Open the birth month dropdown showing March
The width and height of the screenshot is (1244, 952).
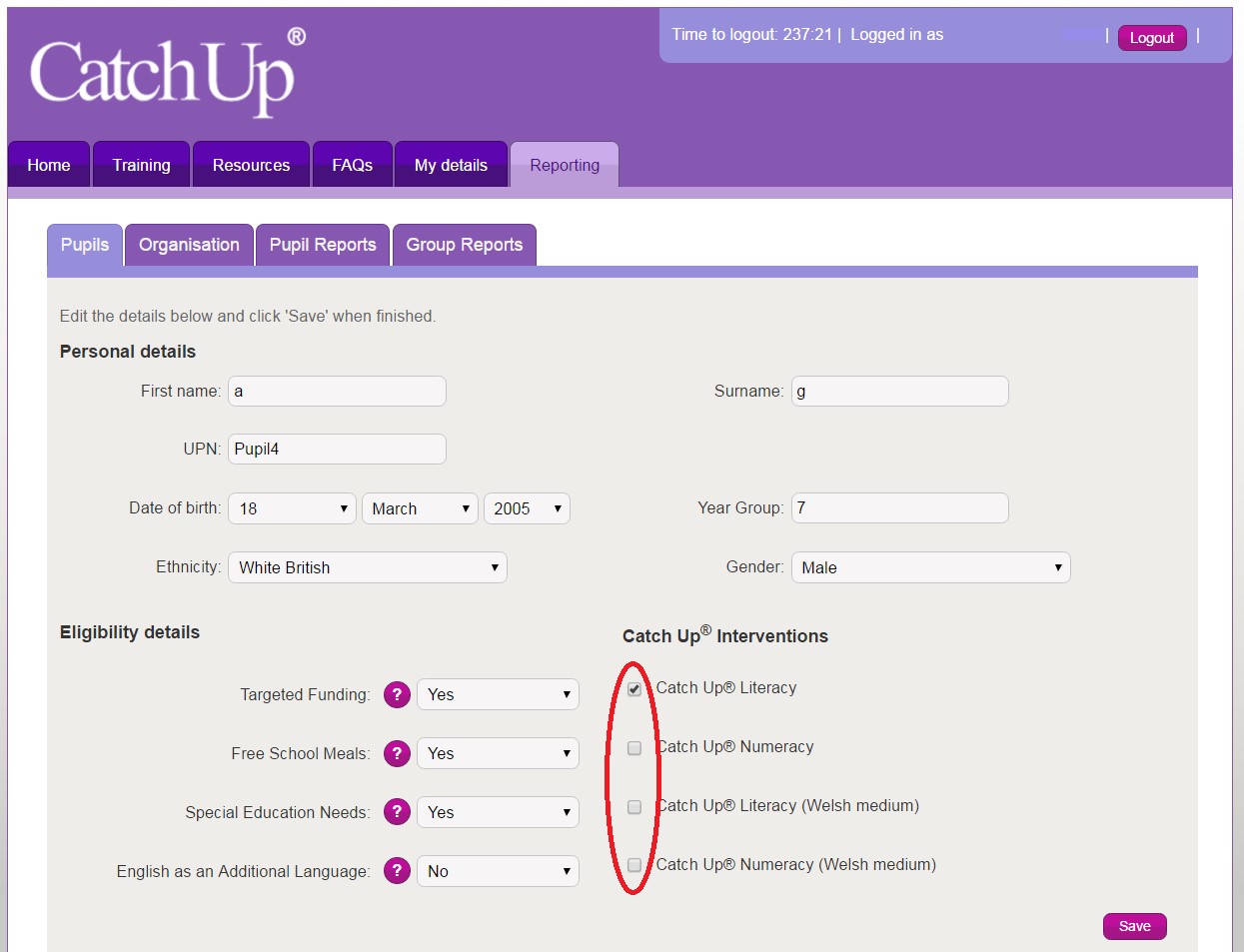click(x=420, y=508)
